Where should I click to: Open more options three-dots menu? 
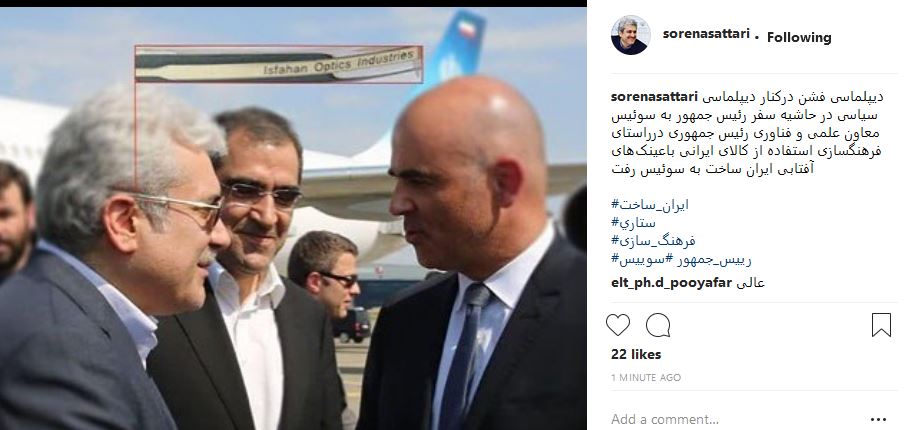[879, 419]
